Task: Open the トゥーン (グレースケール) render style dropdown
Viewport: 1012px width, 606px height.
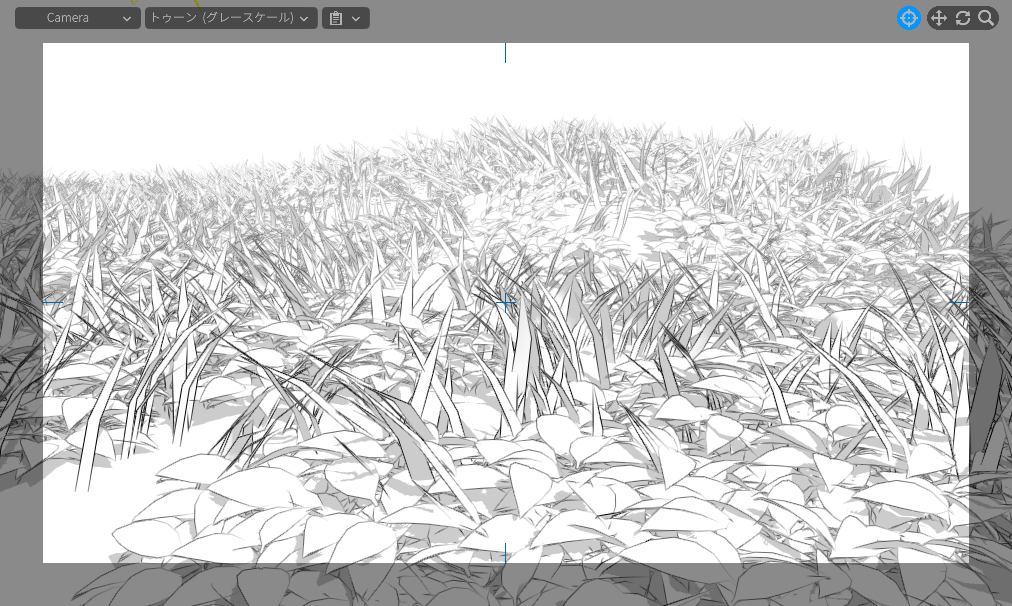Action: (231, 18)
